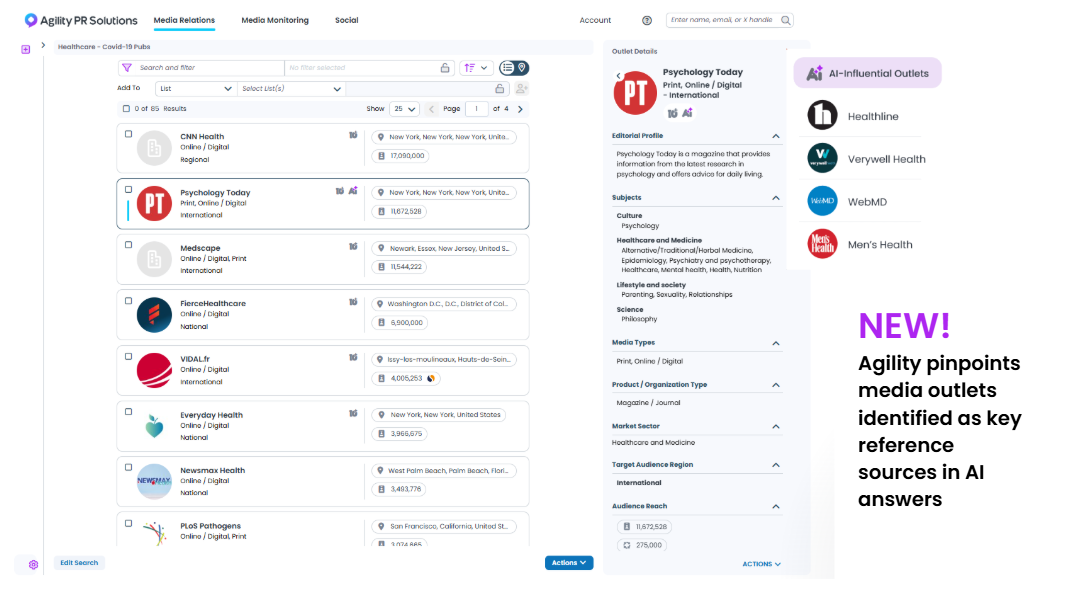The height and width of the screenshot is (612, 1075).
Task: Open the blue Actions button
Action: tap(569, 563)
